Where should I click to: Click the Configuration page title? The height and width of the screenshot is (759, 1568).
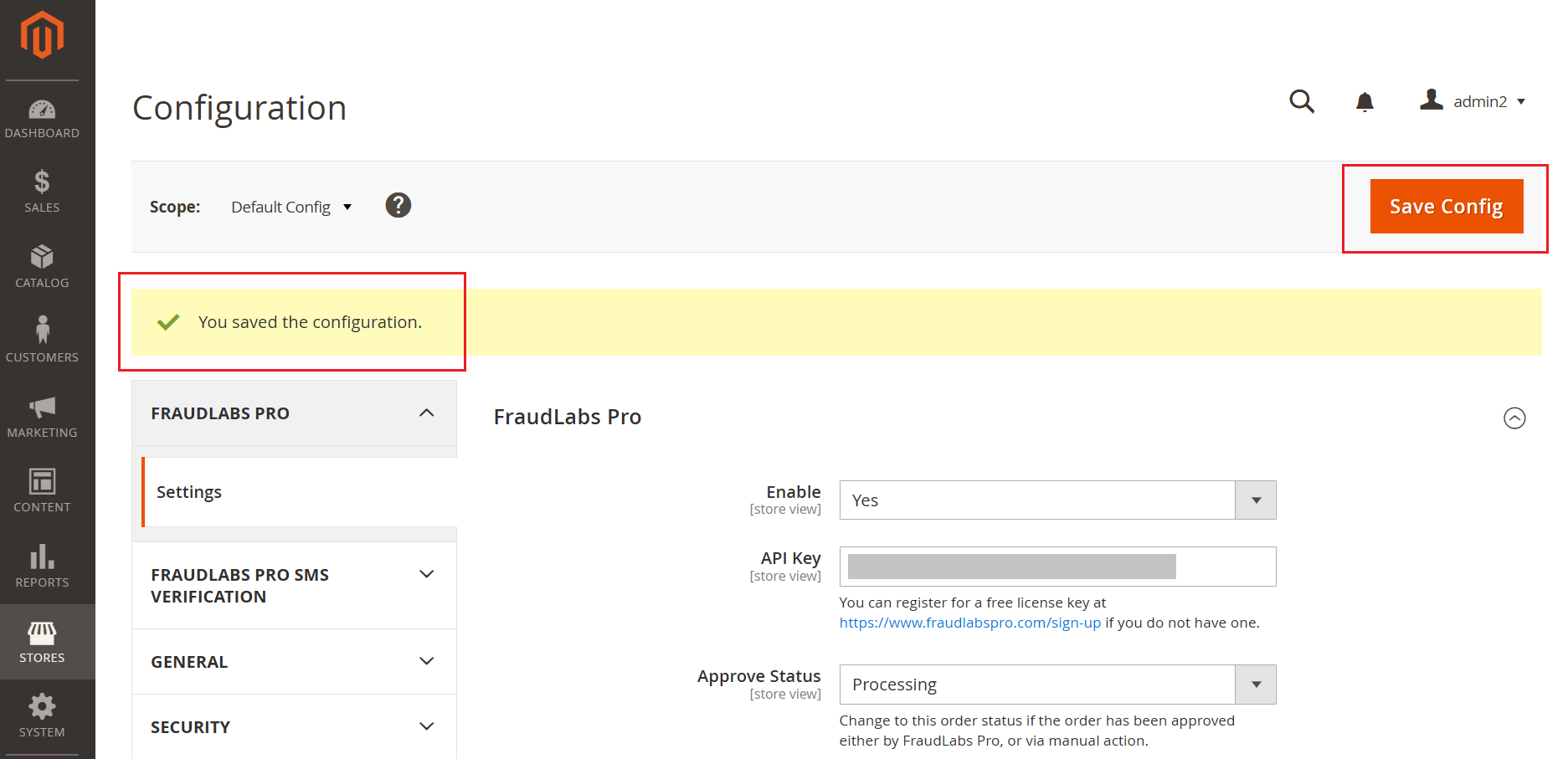coord(239,108)
